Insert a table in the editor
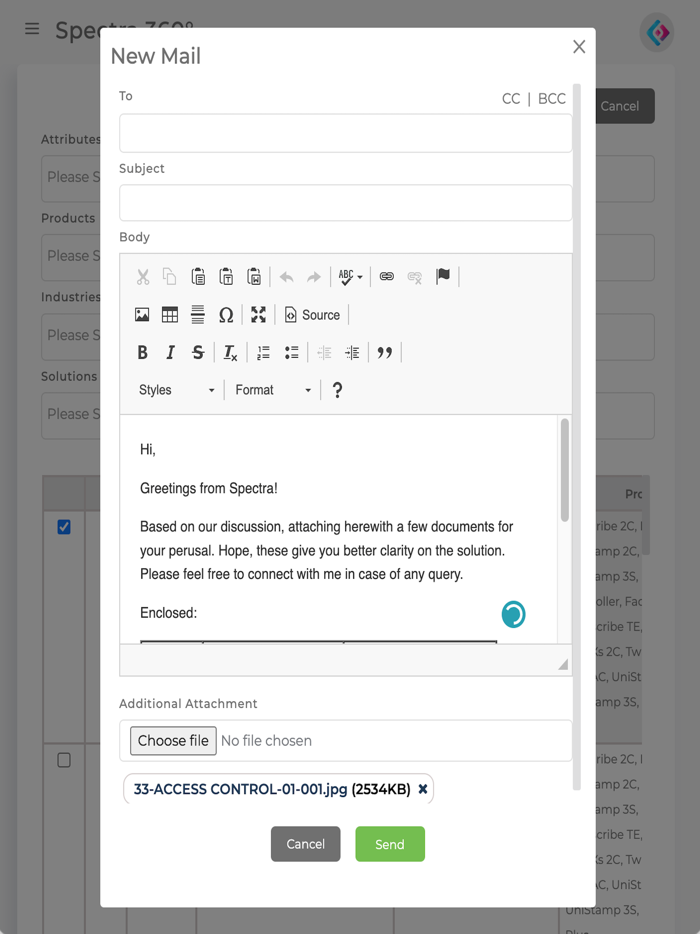Screen dimensions: 700x934 pyautogui.click(x=170, y=315)
